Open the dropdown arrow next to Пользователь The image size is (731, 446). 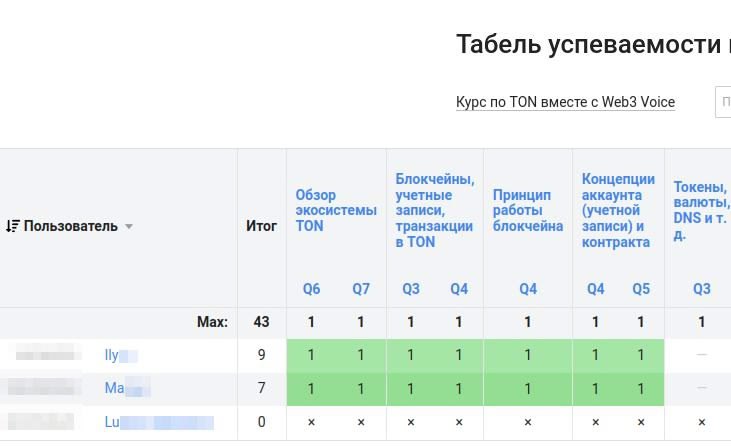click(x=129, y=227)
